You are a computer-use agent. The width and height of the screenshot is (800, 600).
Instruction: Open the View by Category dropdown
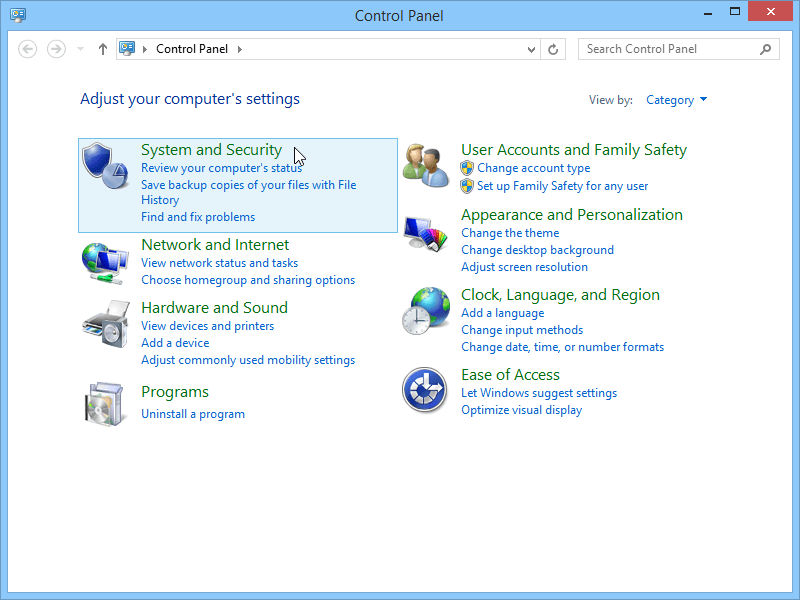[677, 100]
